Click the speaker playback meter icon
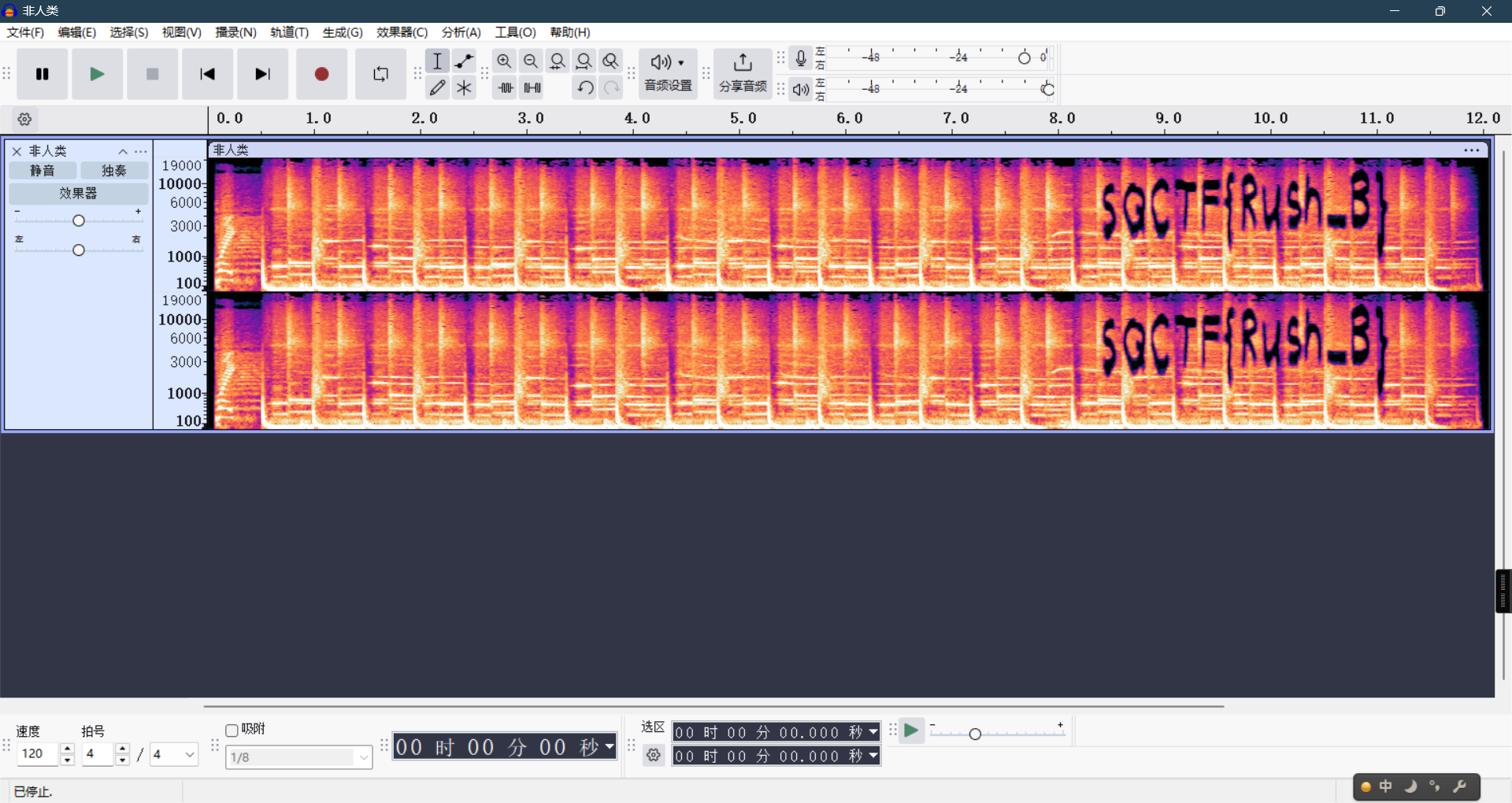Image resolution: width=1512 pixels, height=803 pixels. 801,89
